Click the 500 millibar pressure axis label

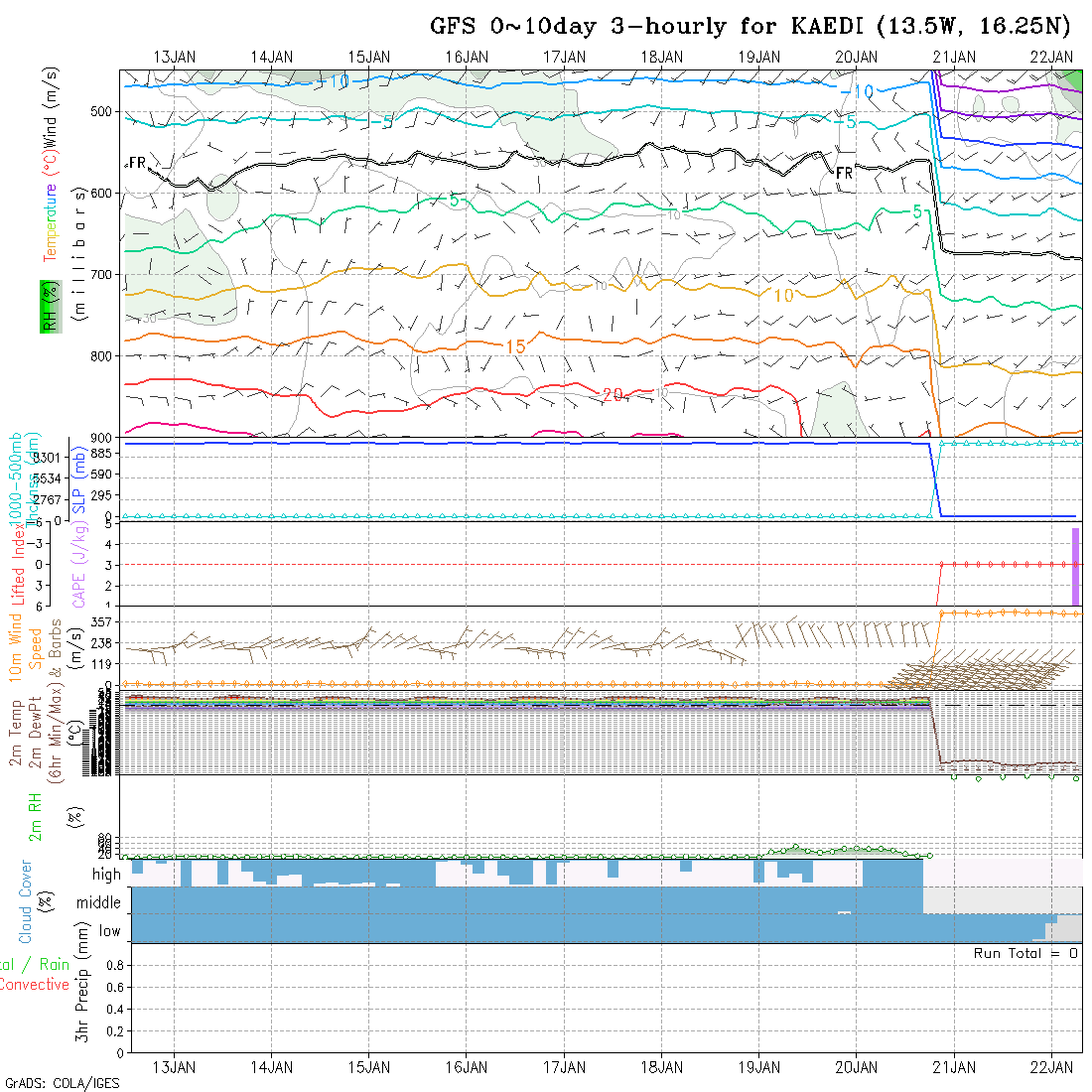coord(101,111)
